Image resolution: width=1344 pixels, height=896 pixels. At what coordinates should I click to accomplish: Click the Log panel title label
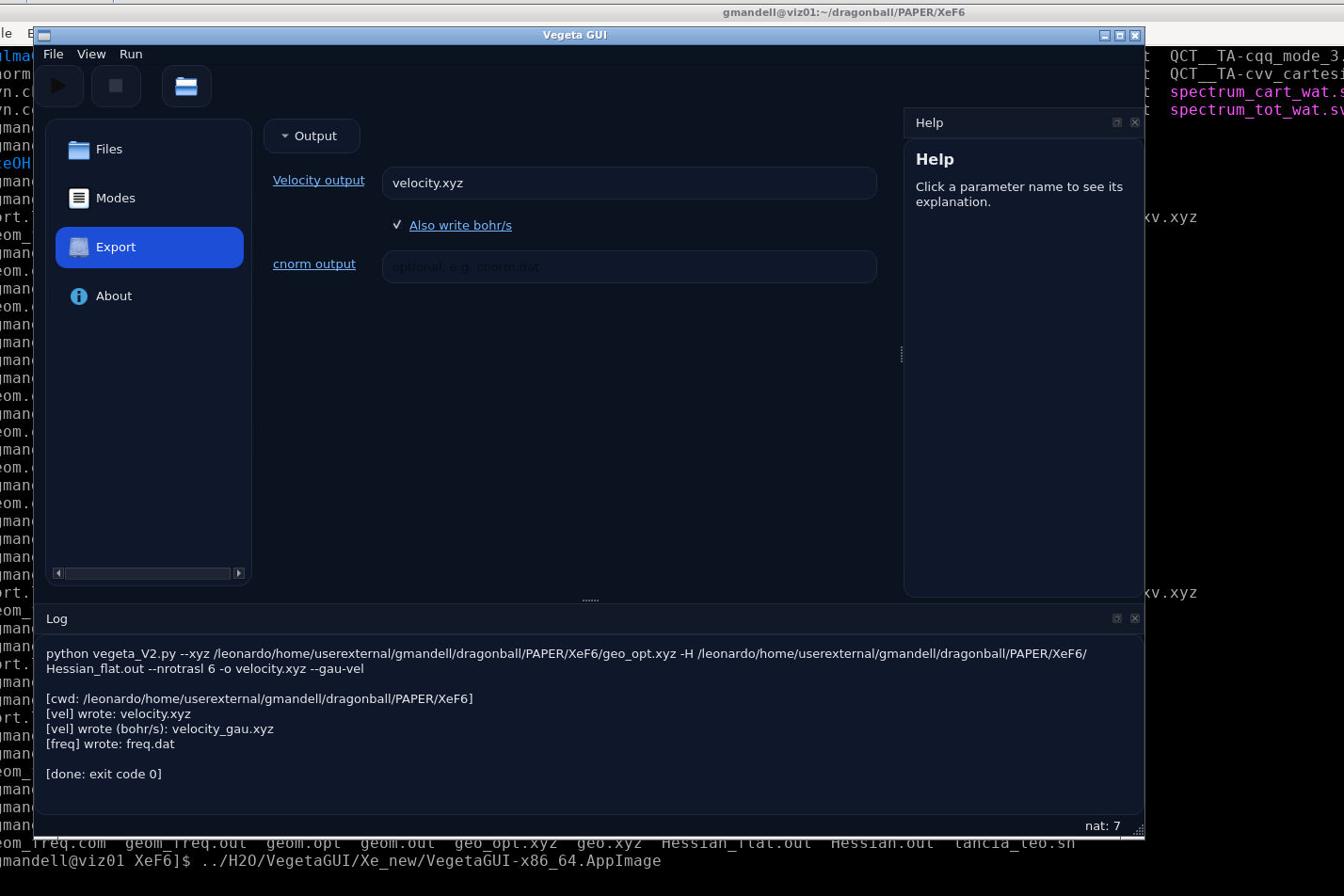point(56,618)
